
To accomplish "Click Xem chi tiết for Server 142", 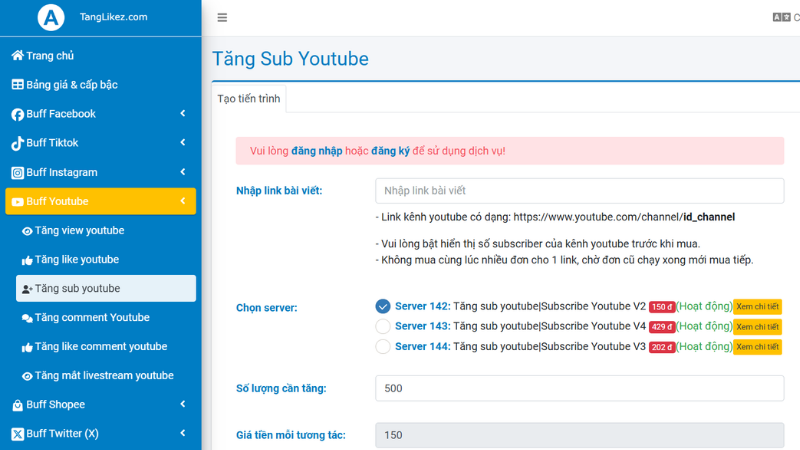I will (x=758, y=307).
